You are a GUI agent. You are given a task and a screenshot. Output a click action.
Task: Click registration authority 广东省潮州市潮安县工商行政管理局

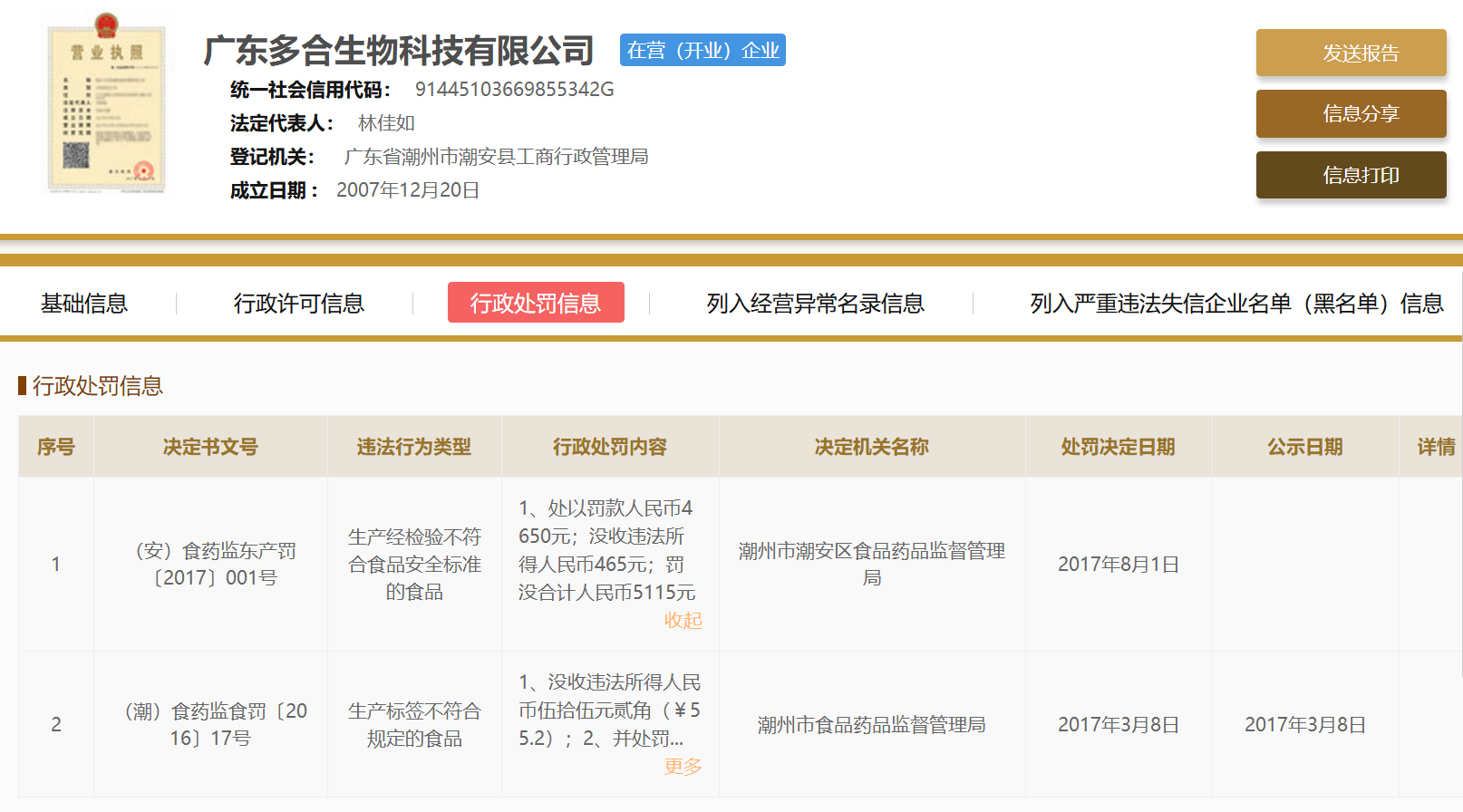click(x=496, y=157)
